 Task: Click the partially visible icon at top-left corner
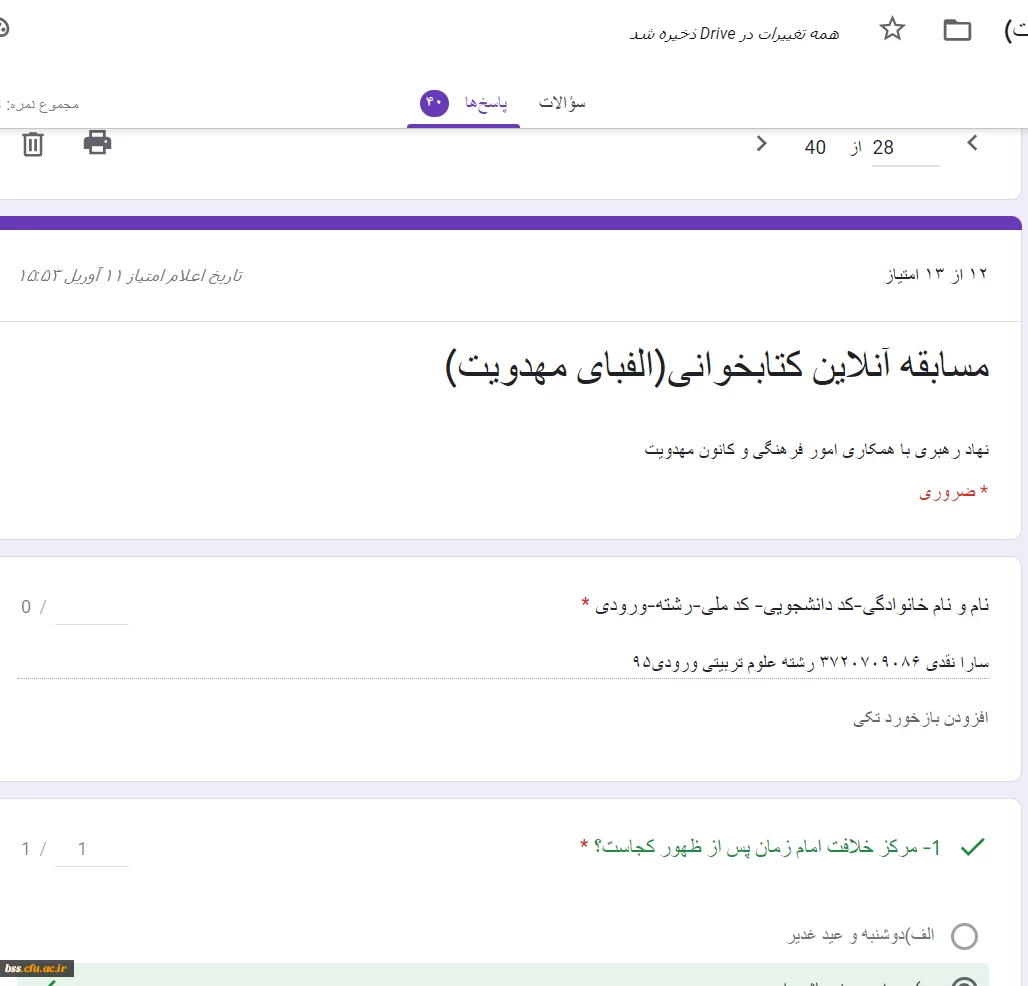click(3, 29)
